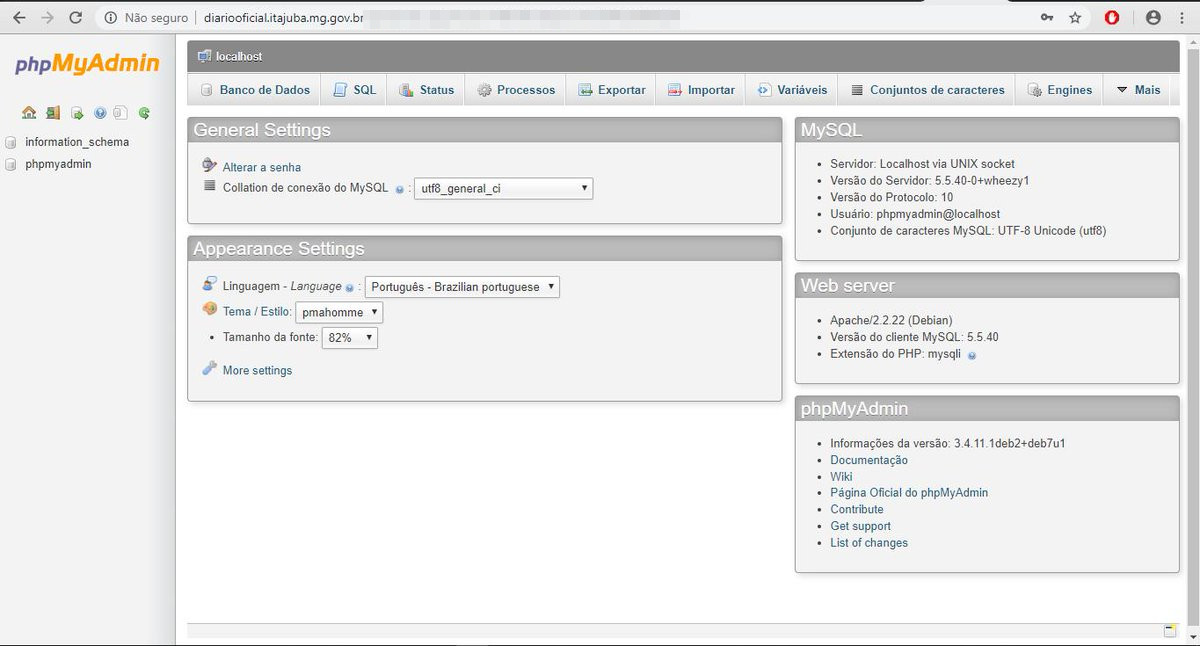Image resolution: width=1200 pixels, height=646 pixels.
Task: Open Página Oficial do phpMyAdmin link
Action: tap(909, 493)
